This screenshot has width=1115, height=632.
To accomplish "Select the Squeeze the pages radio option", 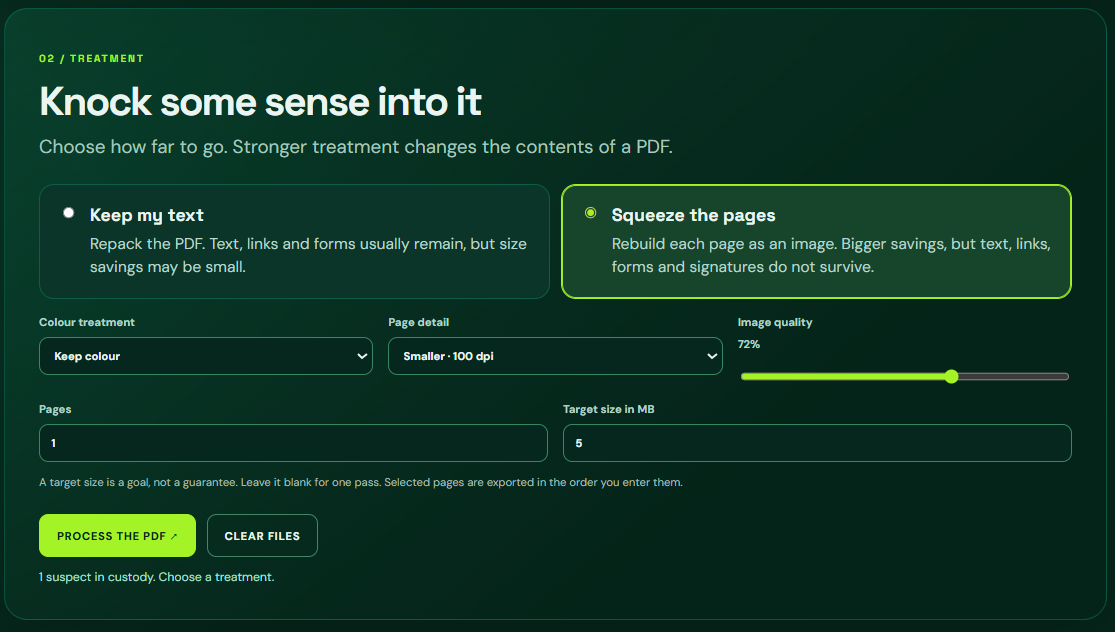I will tap(590, 213).
